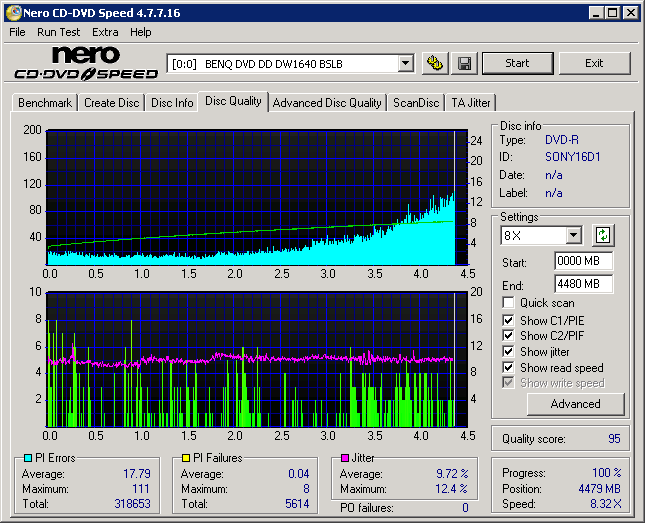Switch to the ScanDisc tab
The width and height of the screenshot is (645, 523).
coord(416,103)
